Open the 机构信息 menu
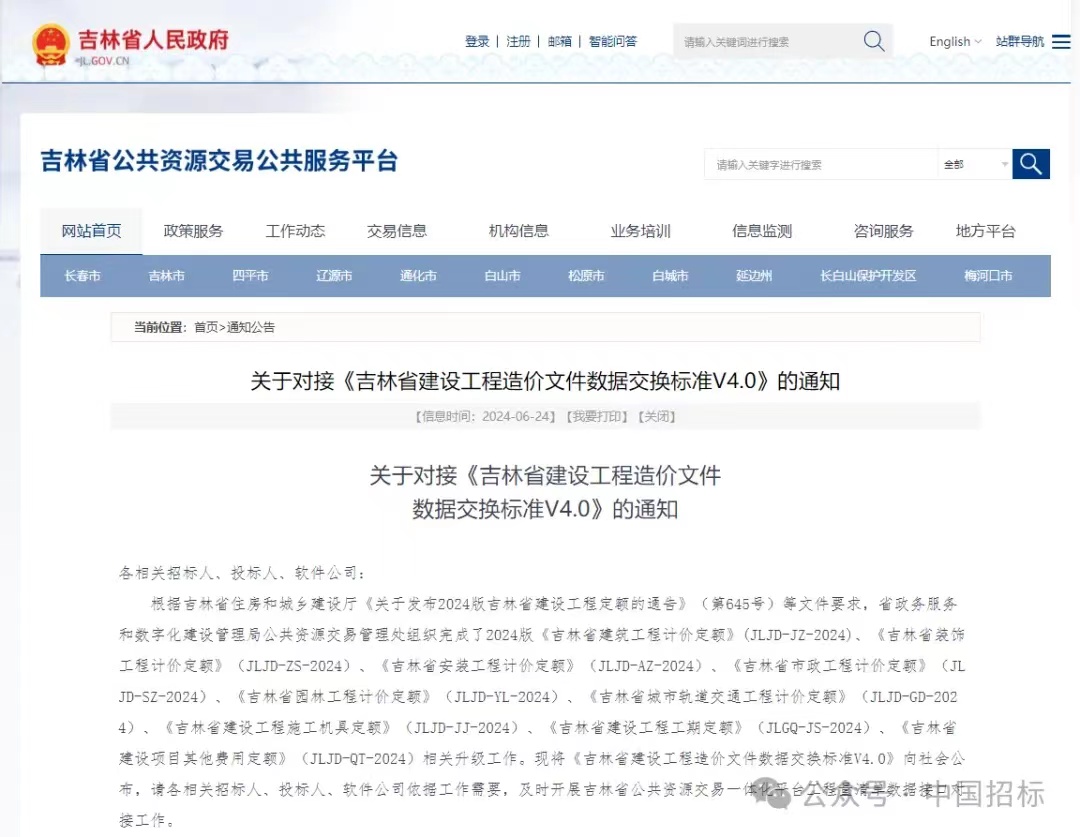 519,231
